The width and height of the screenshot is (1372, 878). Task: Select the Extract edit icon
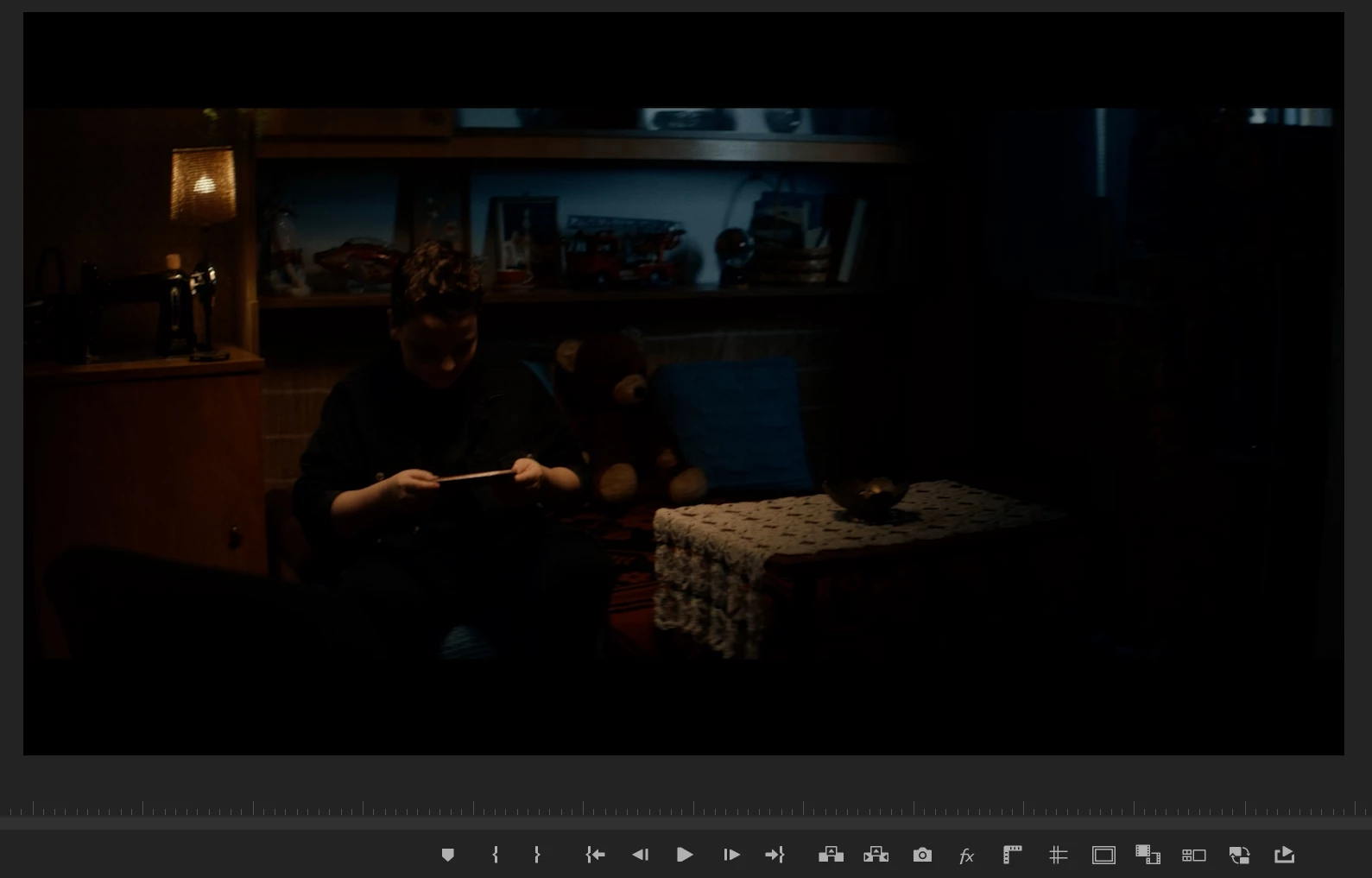click(876, 855)
